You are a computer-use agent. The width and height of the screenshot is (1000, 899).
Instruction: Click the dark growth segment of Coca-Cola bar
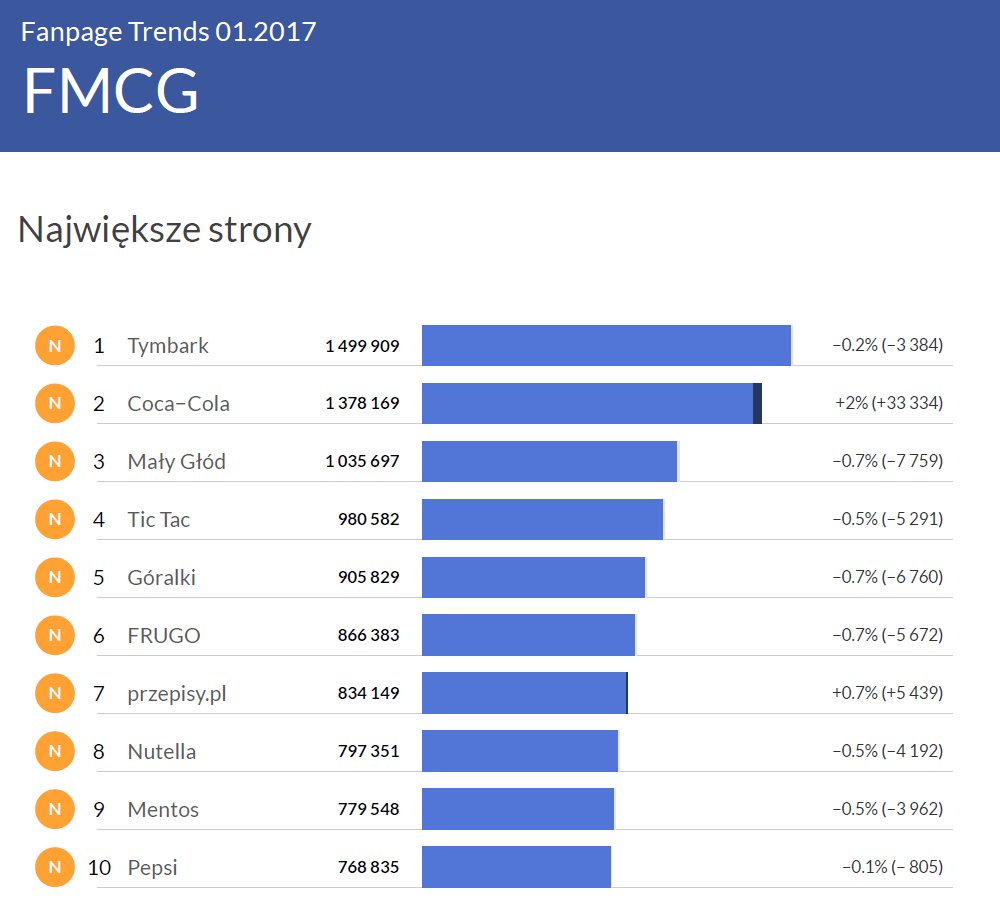[x=757, y=404]
